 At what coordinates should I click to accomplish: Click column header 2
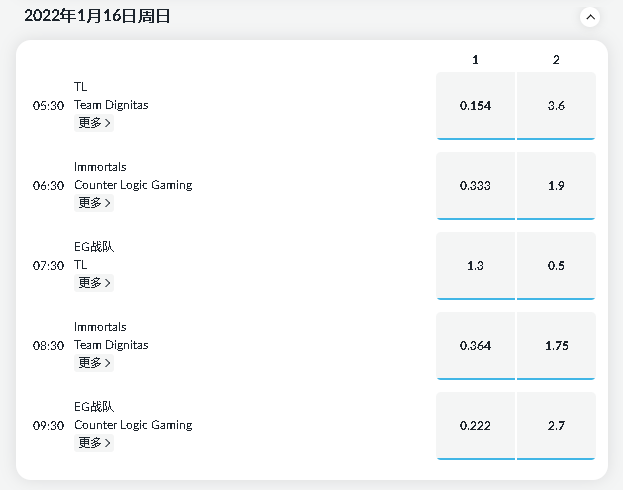coord(556,60)
